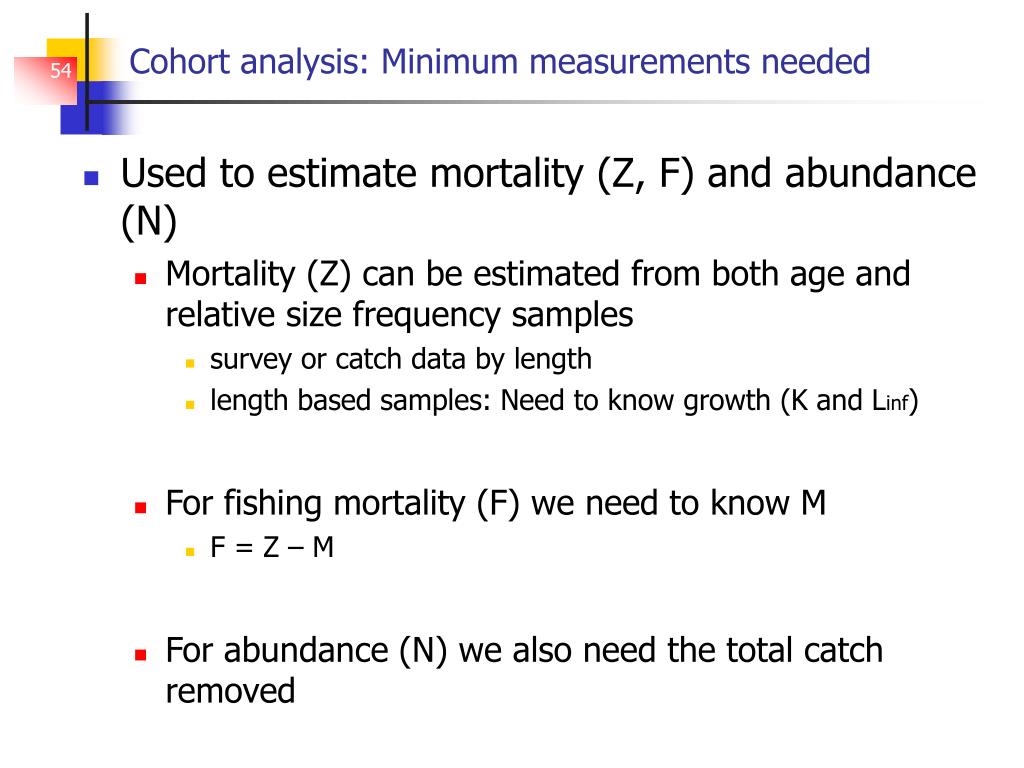This screenshot has width=1024, height=768.
Task: Click the slide number 54 badge
Action: point(60,70)
